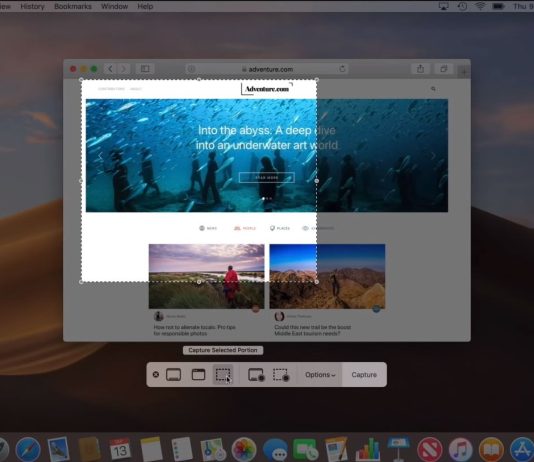Viewport: 534px width, 462px height.
Task: Click previous slide arrow on hero banner
Action: [100, 157]
